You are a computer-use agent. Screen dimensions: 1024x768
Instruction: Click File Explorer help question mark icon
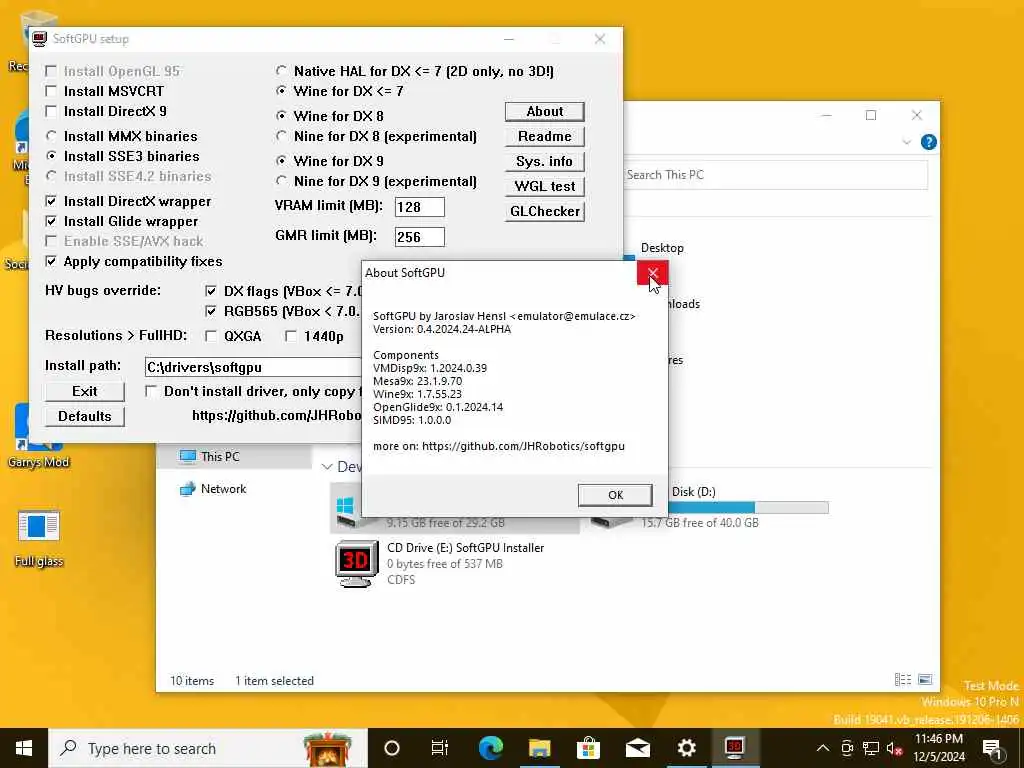(928, 142)
